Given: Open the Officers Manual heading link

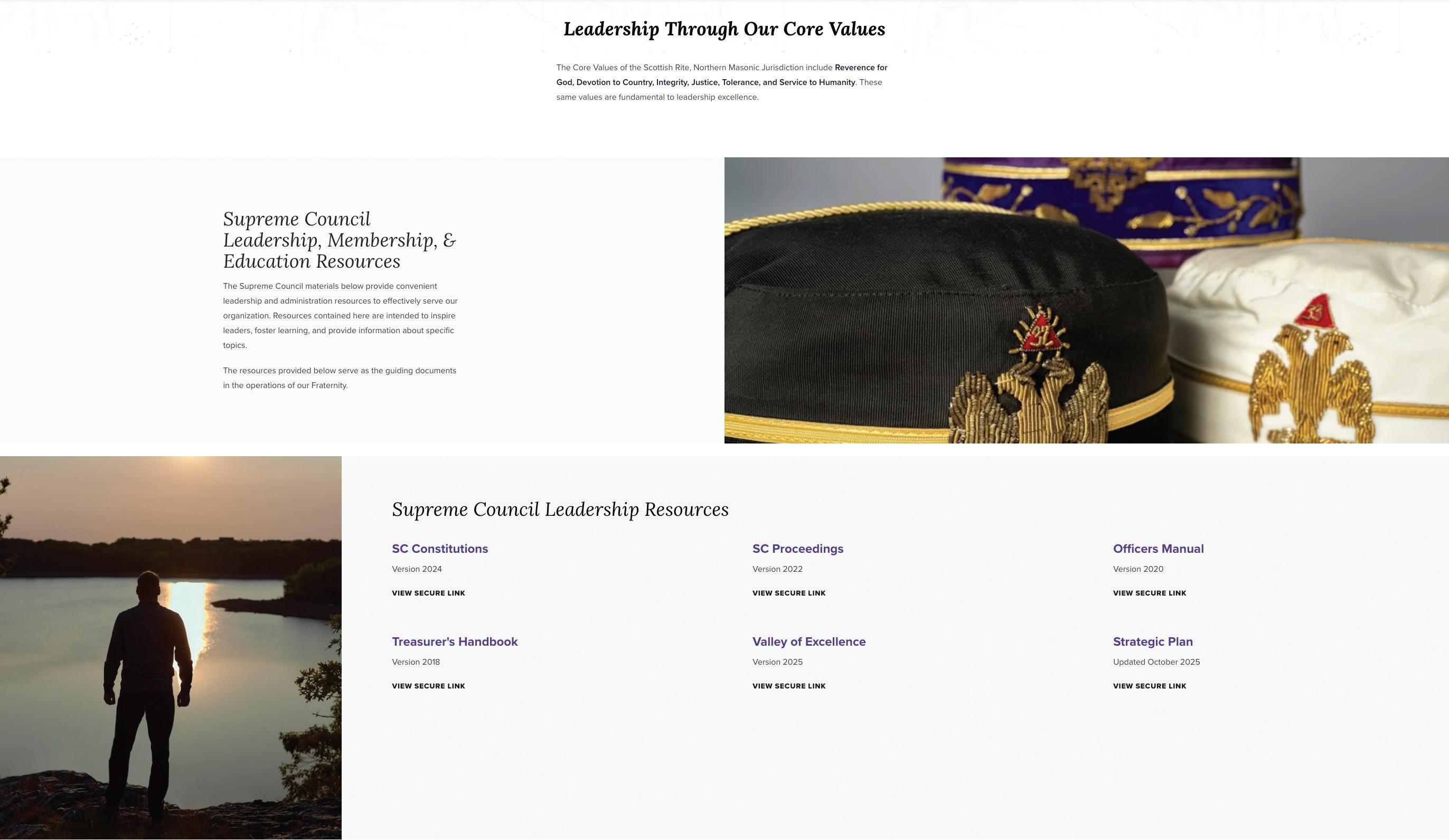Looking at the screenshot, I should point(1158,549).
